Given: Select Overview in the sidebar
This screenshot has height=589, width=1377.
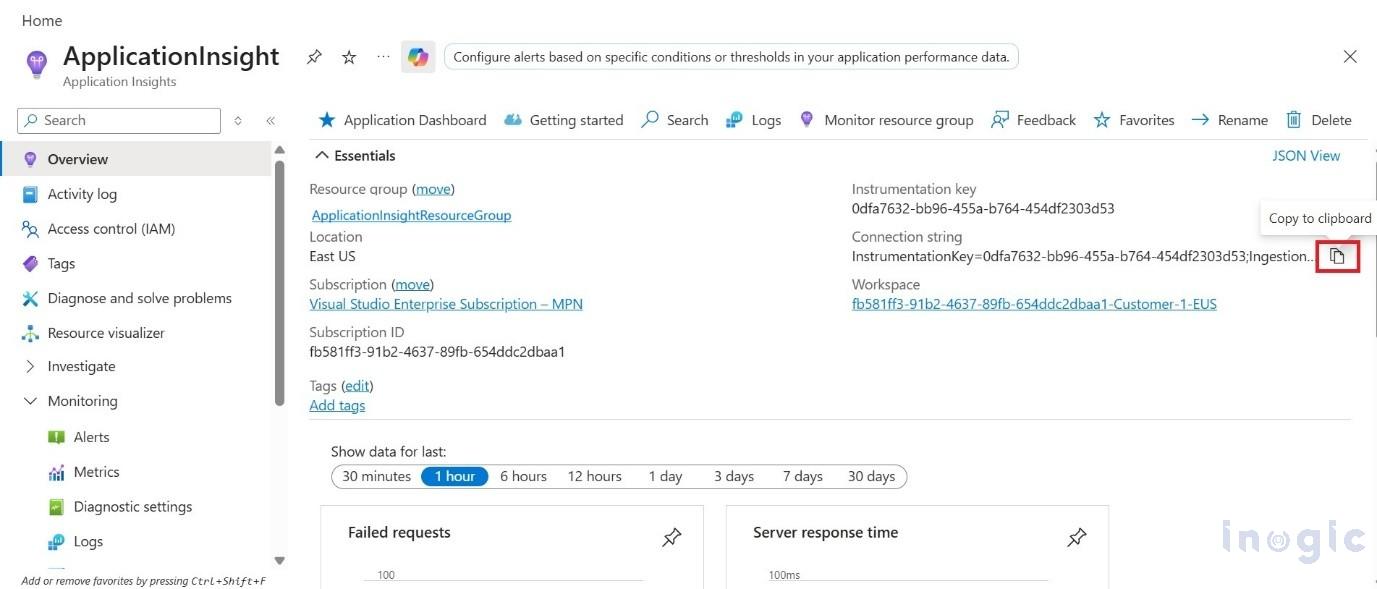Looking at the screenshot, I should pos(136,159).
